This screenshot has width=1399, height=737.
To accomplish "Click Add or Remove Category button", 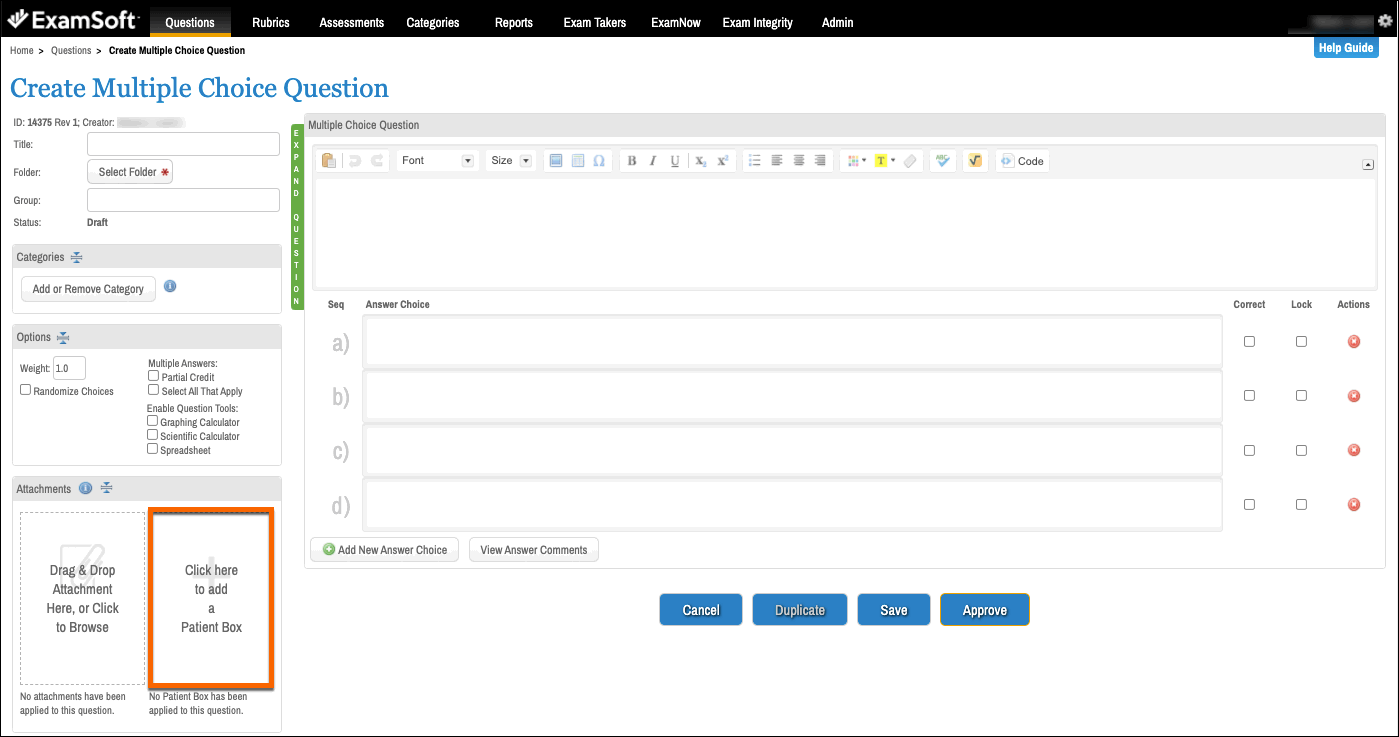I will [x=88, y=289].
